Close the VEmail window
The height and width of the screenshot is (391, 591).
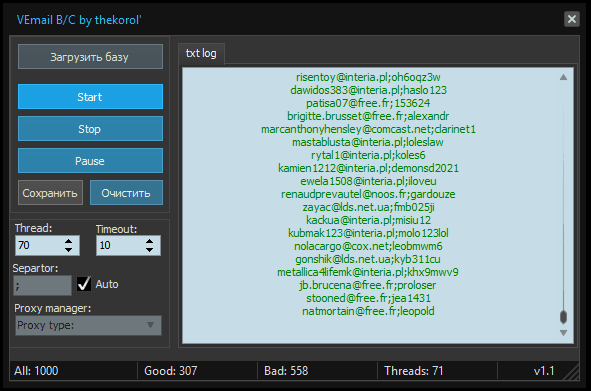(x=572, y=19)
